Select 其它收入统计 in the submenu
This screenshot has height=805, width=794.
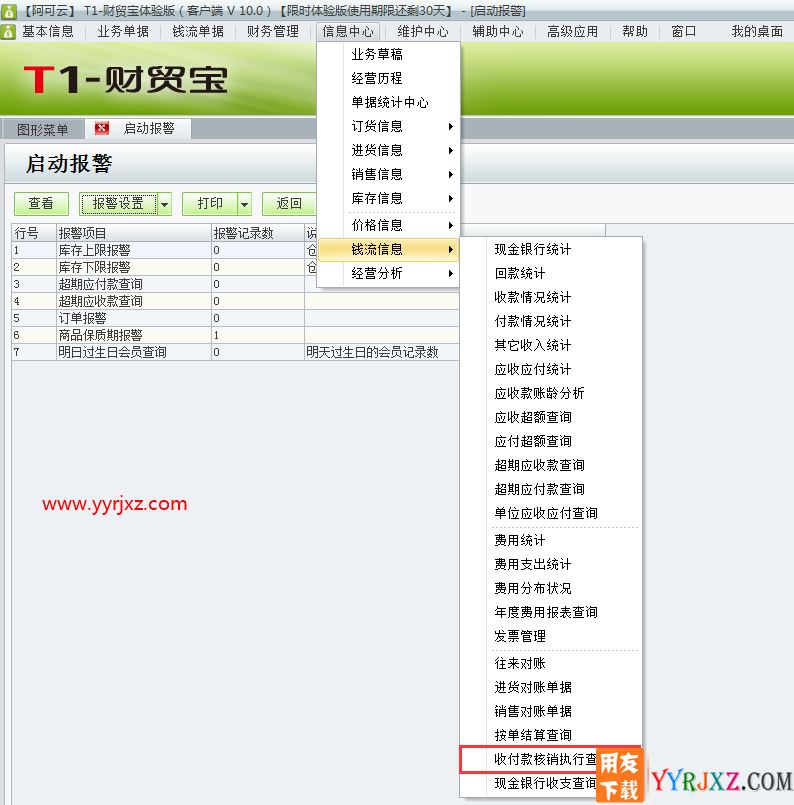[x=551, y=345]
